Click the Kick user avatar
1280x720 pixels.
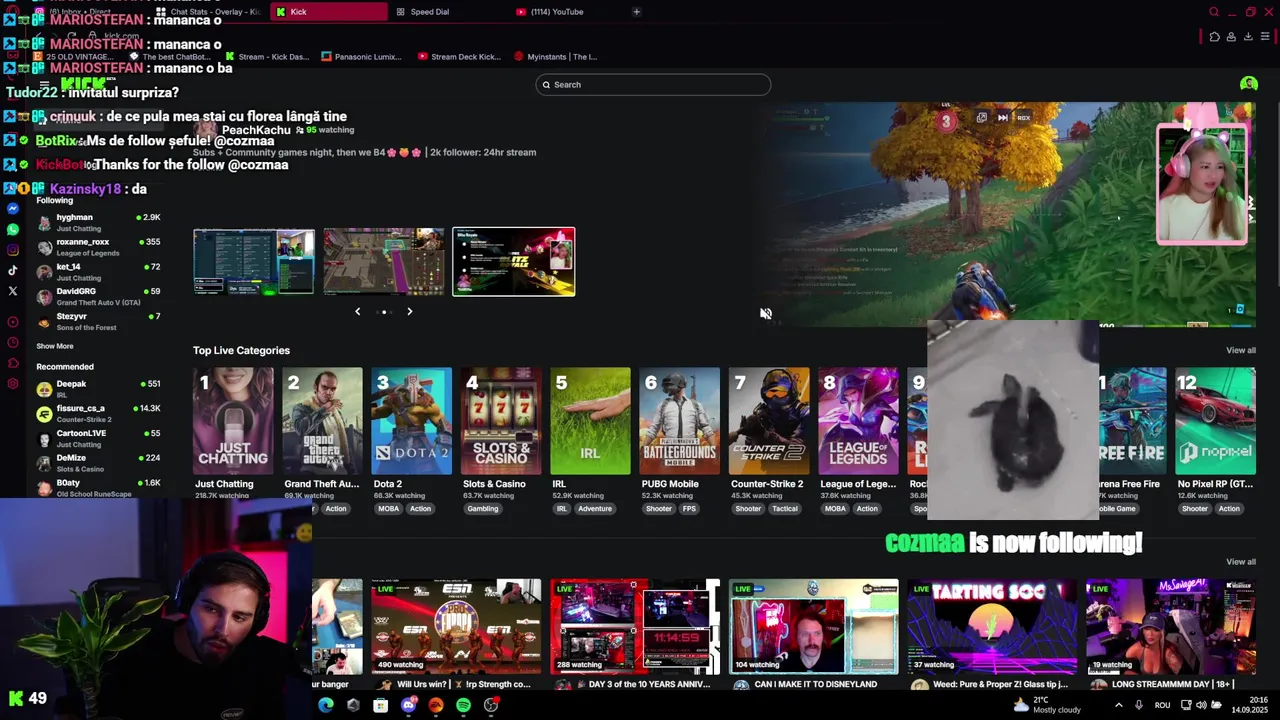pos(1249,84)
